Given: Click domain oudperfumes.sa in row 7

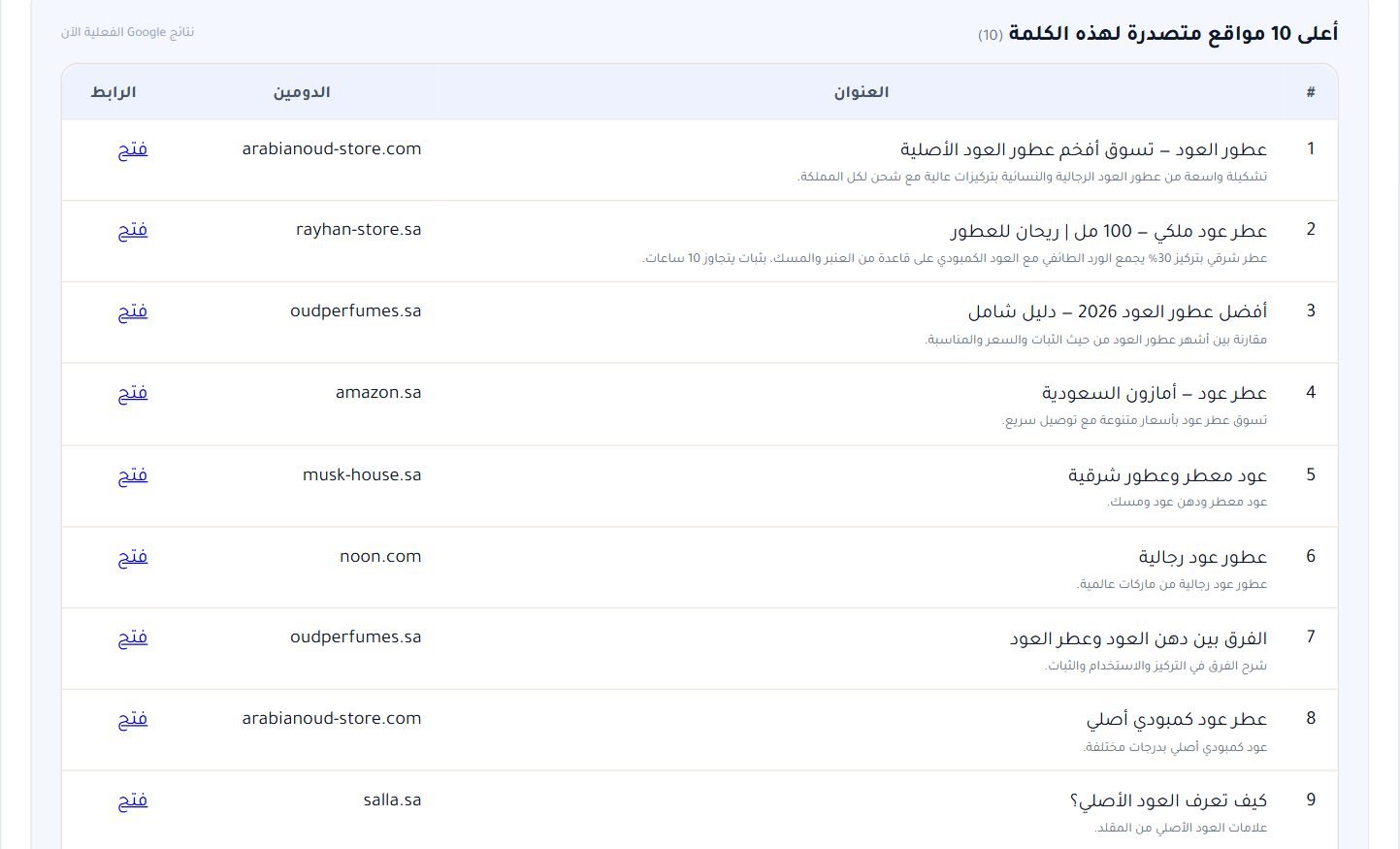Looking at the screenshot, I should pyautogui.click(x=356, y=637).
